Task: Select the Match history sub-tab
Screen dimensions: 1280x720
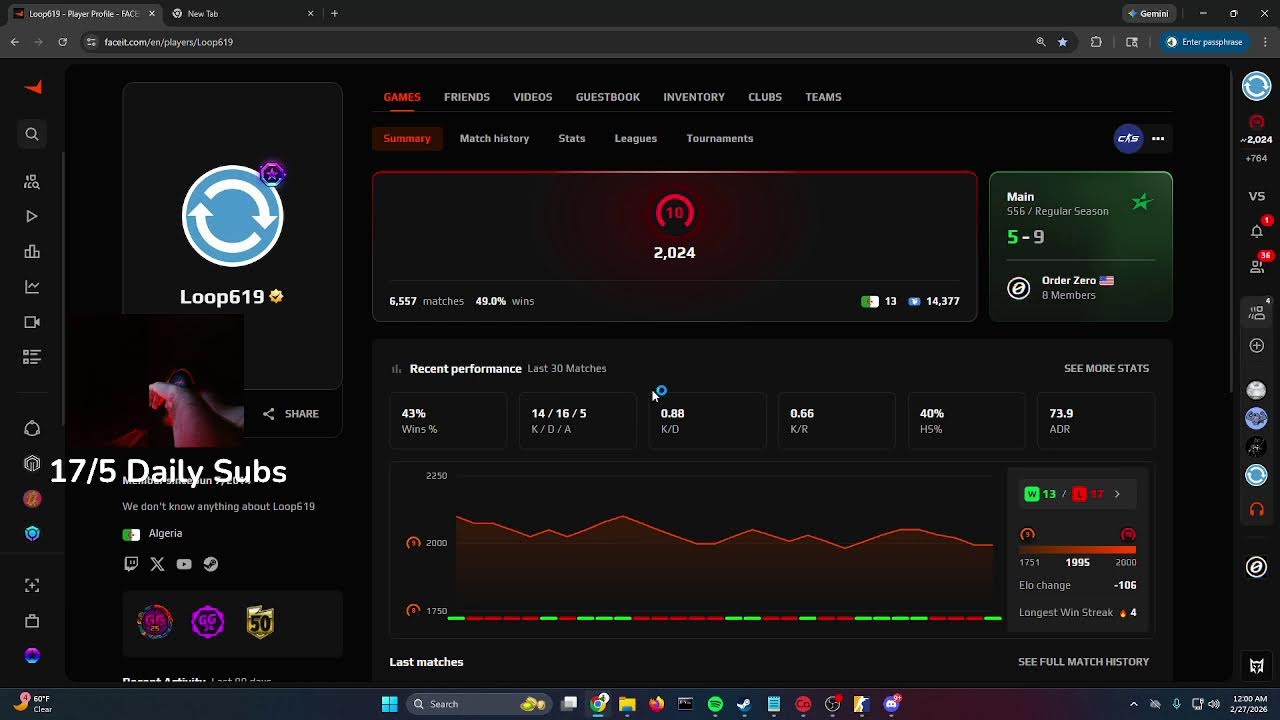Action: tap(494, 138)
